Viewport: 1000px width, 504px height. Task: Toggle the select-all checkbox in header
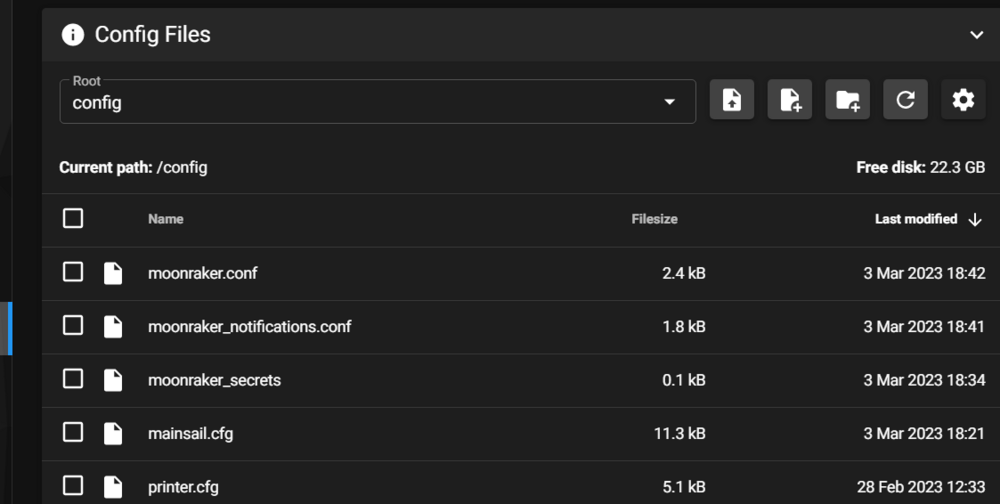[73, 218]
